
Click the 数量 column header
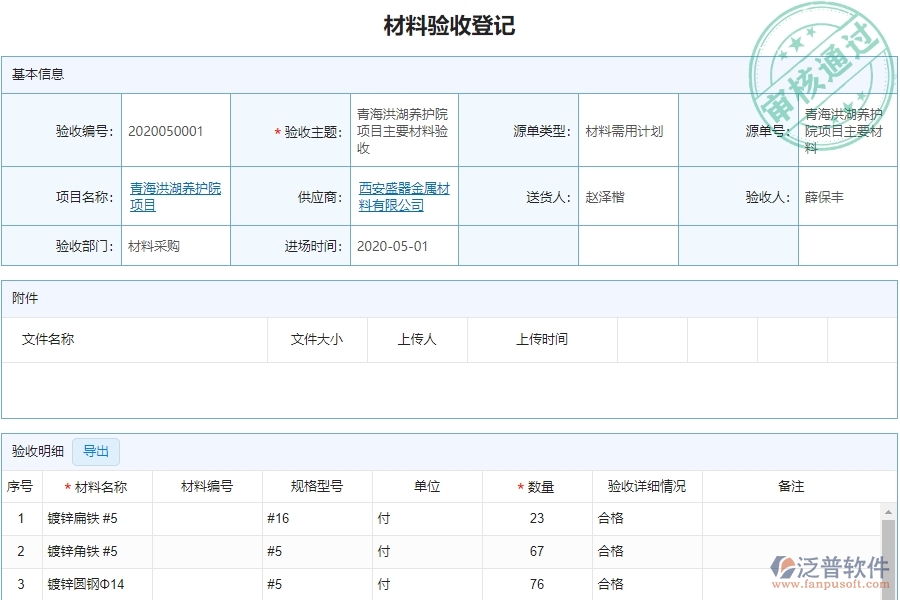pos(537,486)
